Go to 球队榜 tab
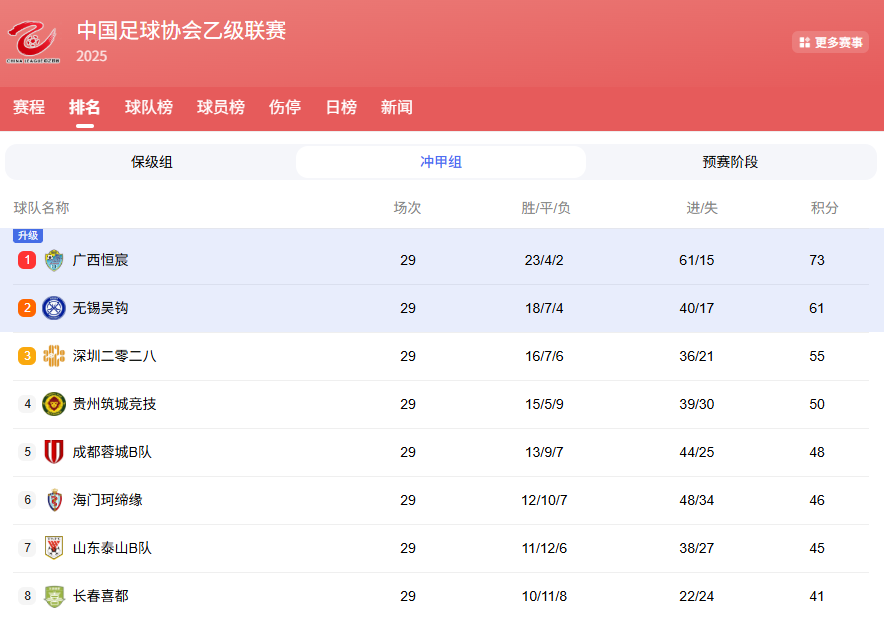This screenshot has width=884, height=617. coord(149,107)
